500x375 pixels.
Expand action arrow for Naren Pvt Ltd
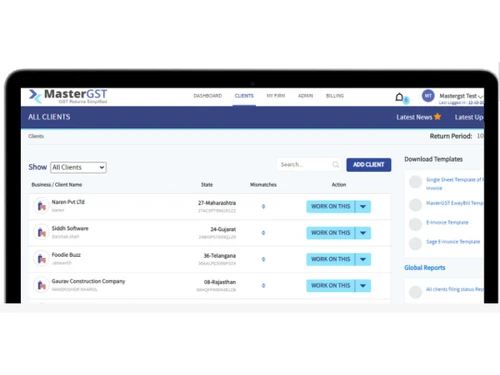point(363,207)
